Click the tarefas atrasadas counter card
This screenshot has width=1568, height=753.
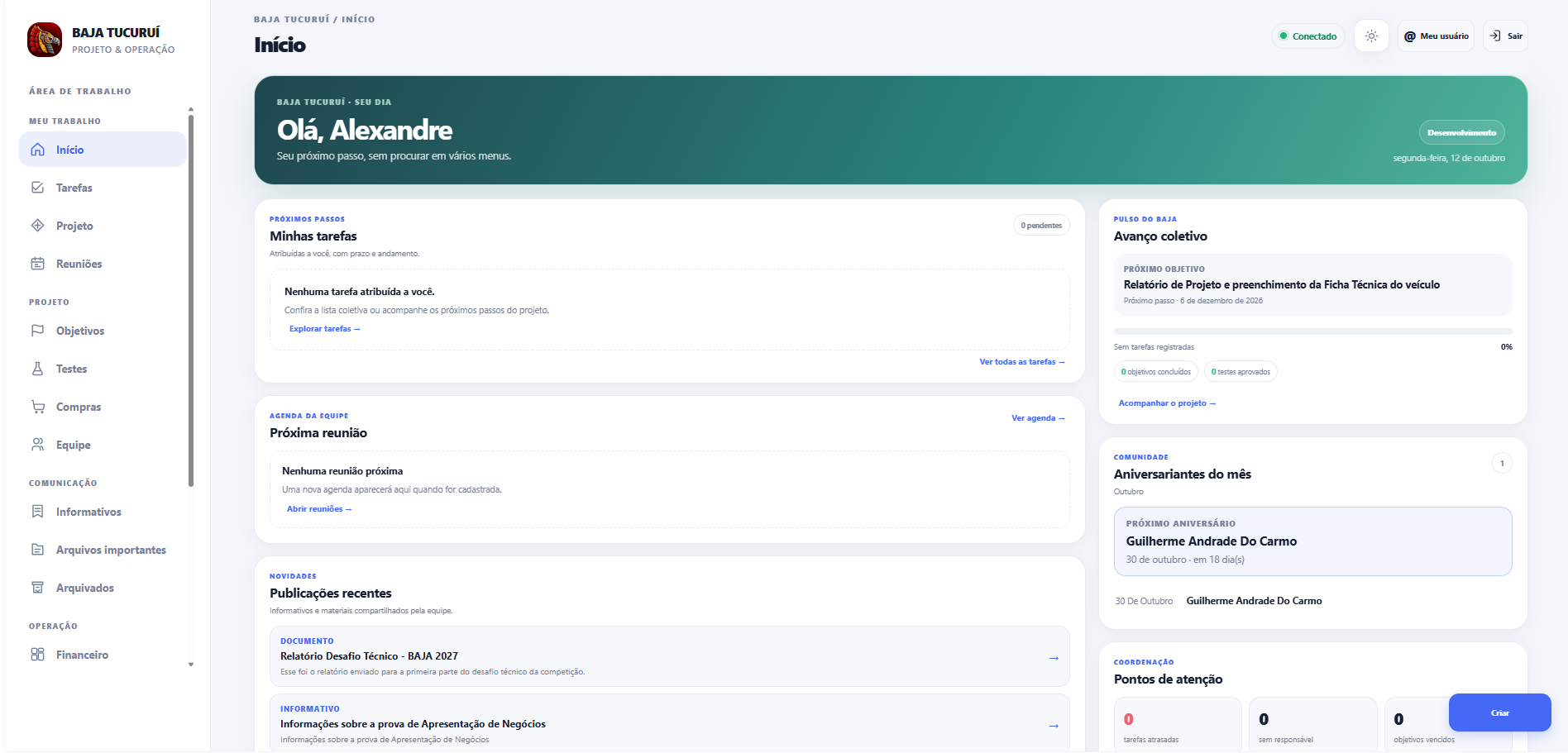click(1178, 726)
